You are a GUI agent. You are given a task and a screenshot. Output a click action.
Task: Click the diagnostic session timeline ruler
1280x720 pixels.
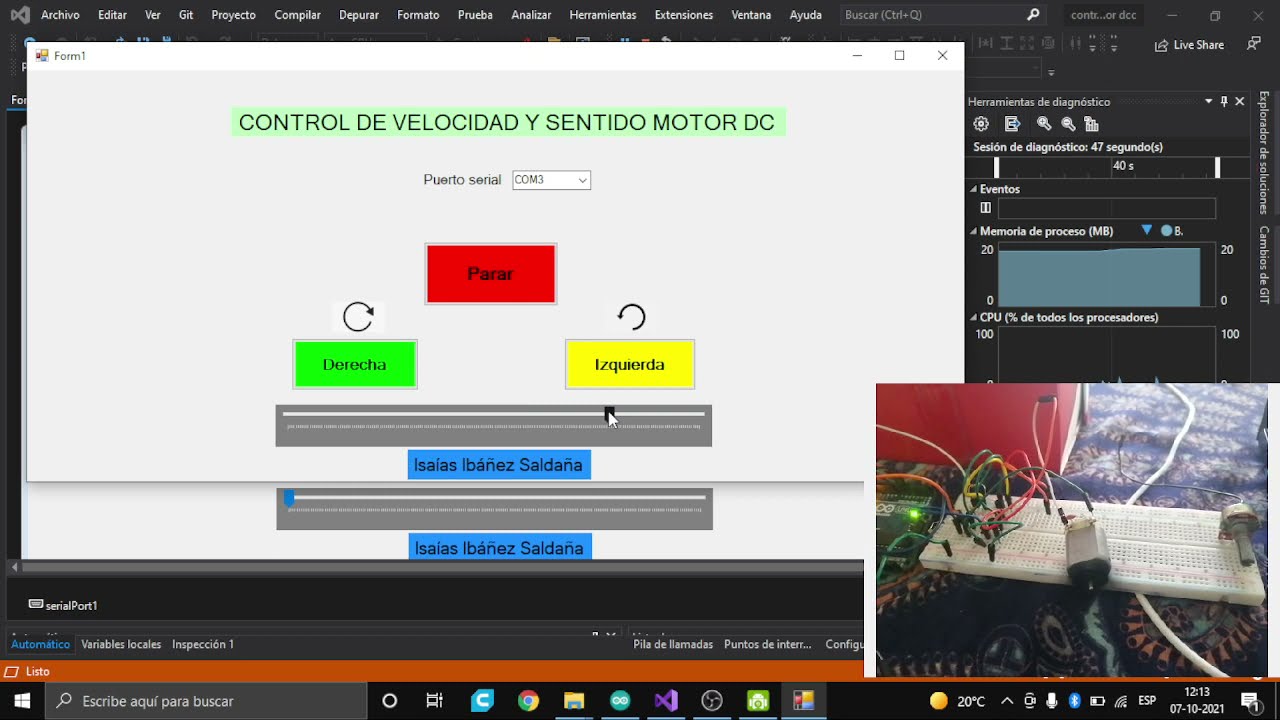click(1106, 167)
